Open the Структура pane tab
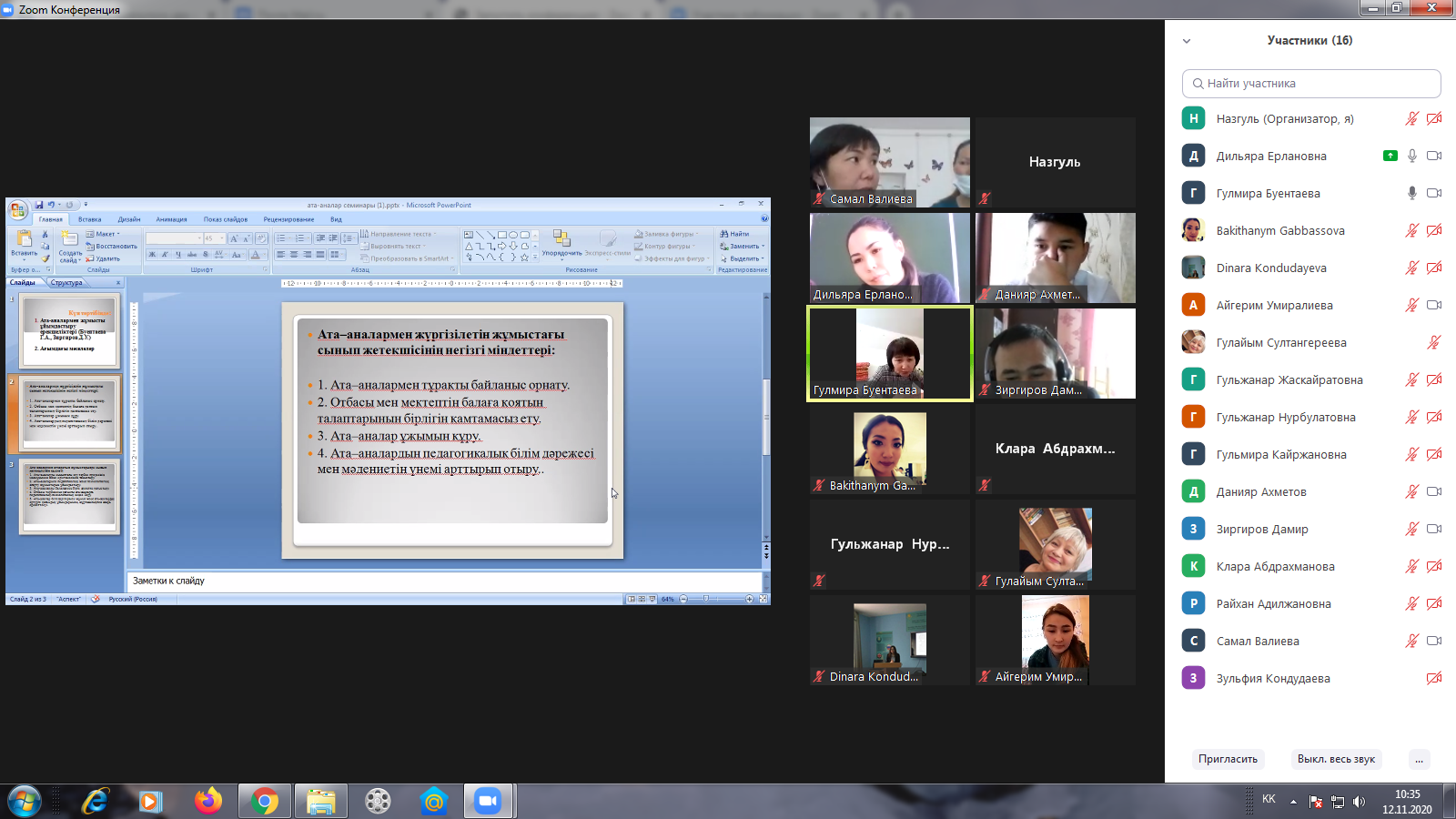 click(66, 283)
